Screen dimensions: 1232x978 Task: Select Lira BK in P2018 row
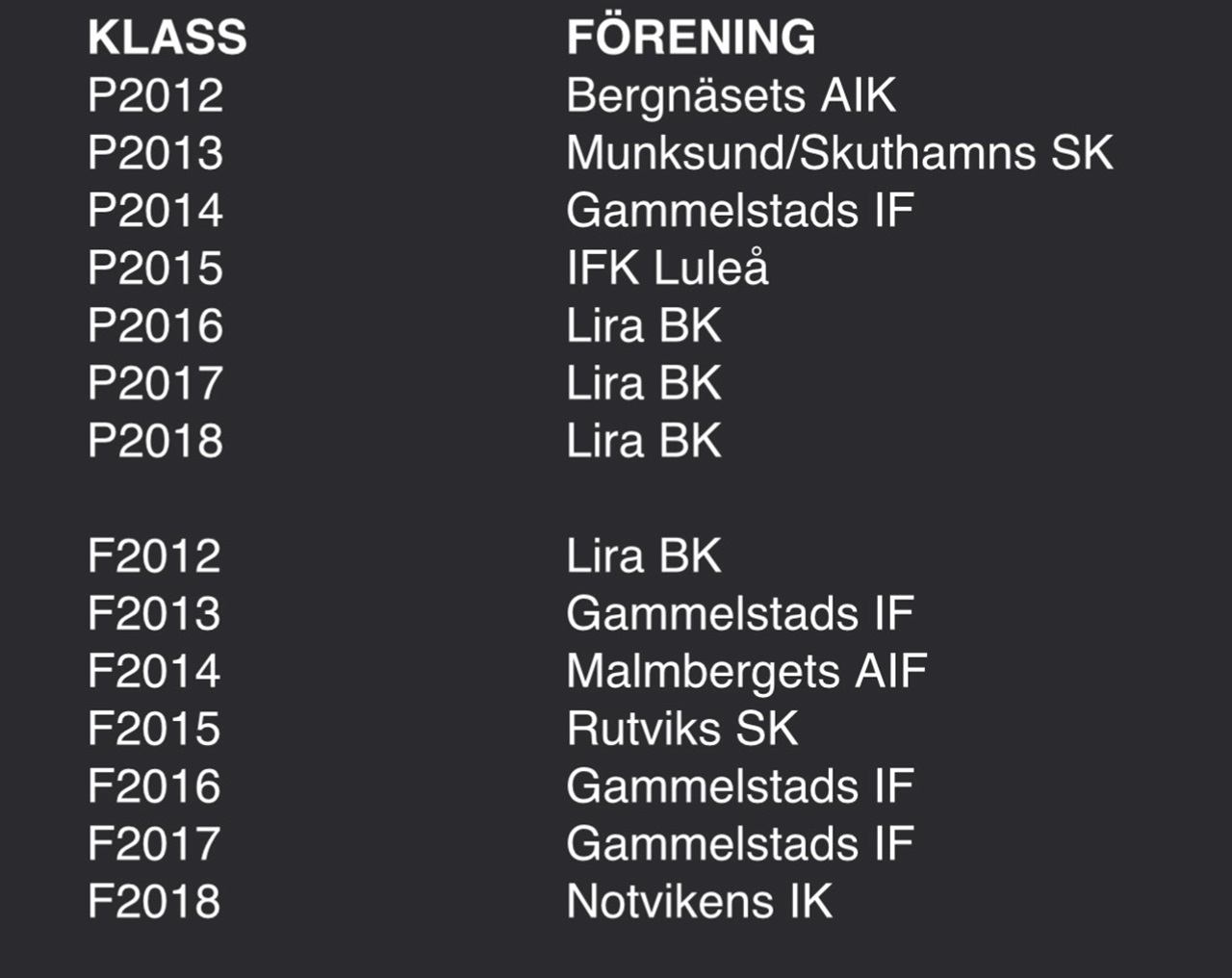(644, 441)
